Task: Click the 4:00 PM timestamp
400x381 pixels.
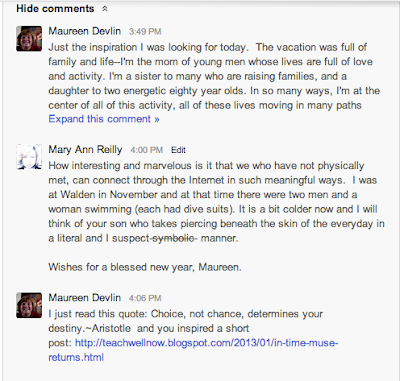Action: click(146, 150)
